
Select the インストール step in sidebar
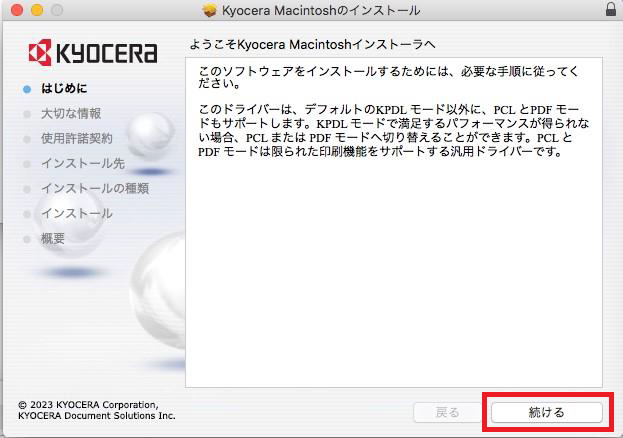76,213
